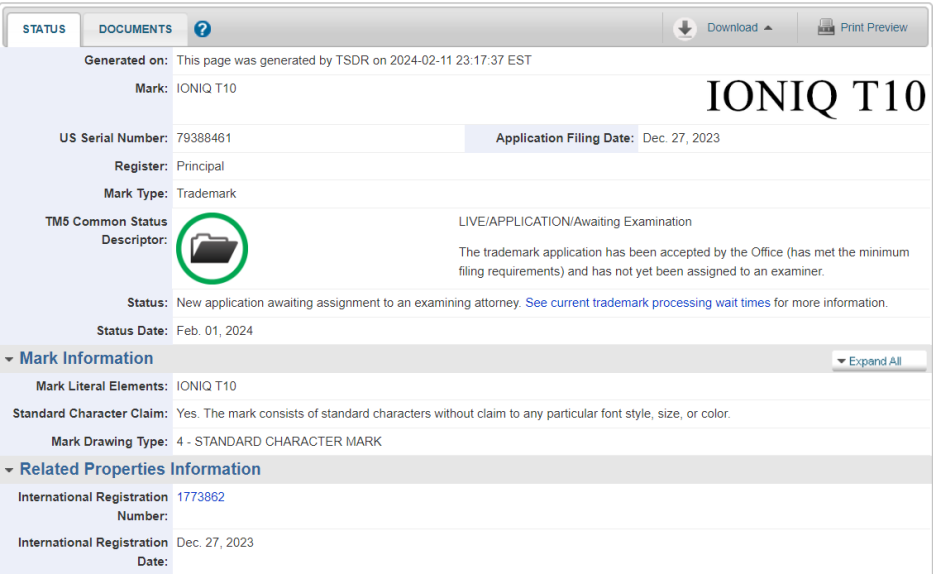Open Print Preview
936x574 pixels.
click(873, 27)
